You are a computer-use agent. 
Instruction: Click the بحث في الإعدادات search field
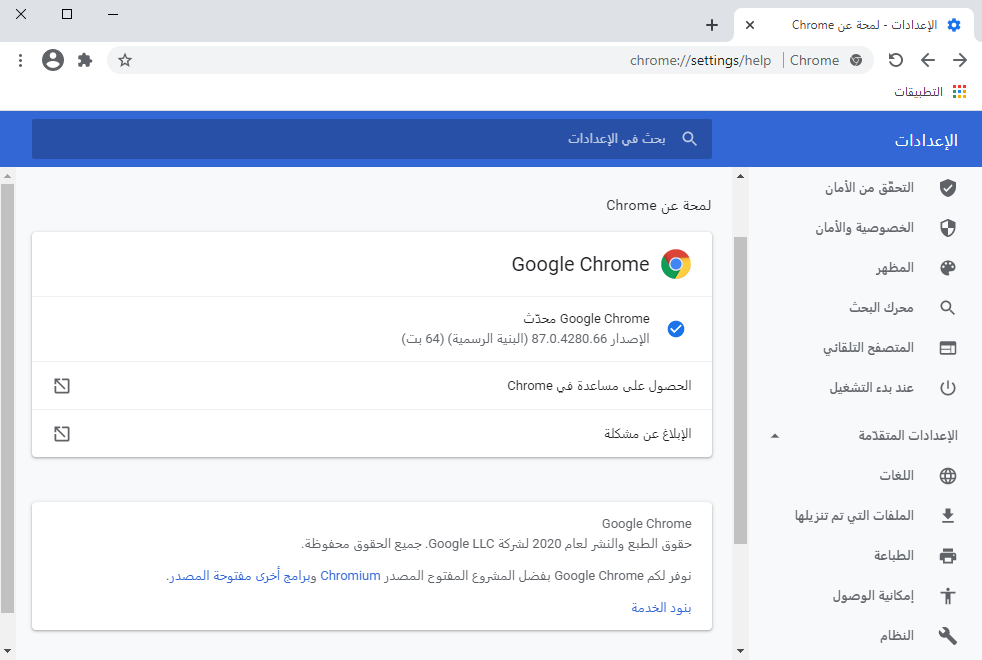coord(372,139)
